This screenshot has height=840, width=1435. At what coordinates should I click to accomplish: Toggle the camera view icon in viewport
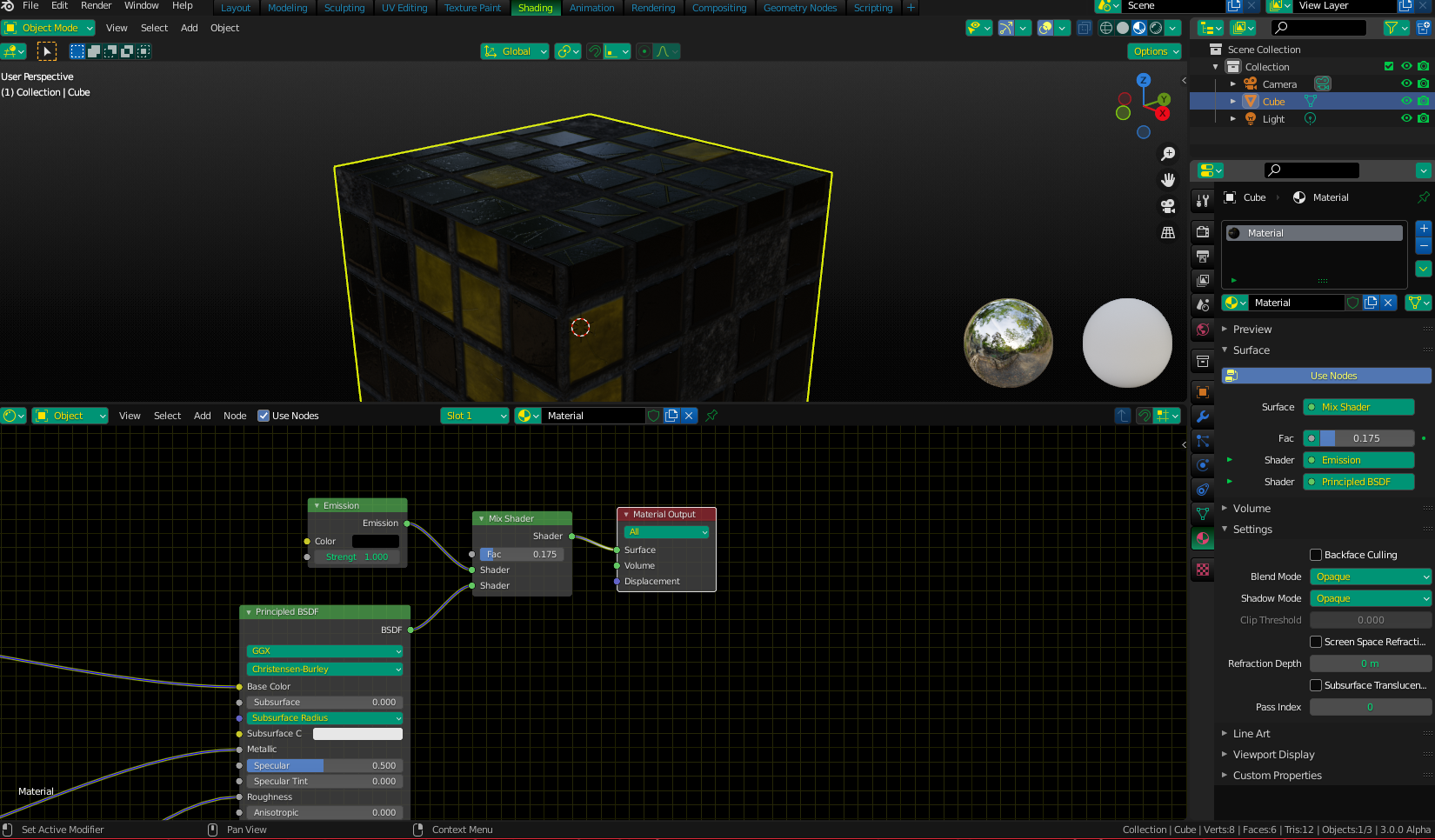pos(1168,206)
